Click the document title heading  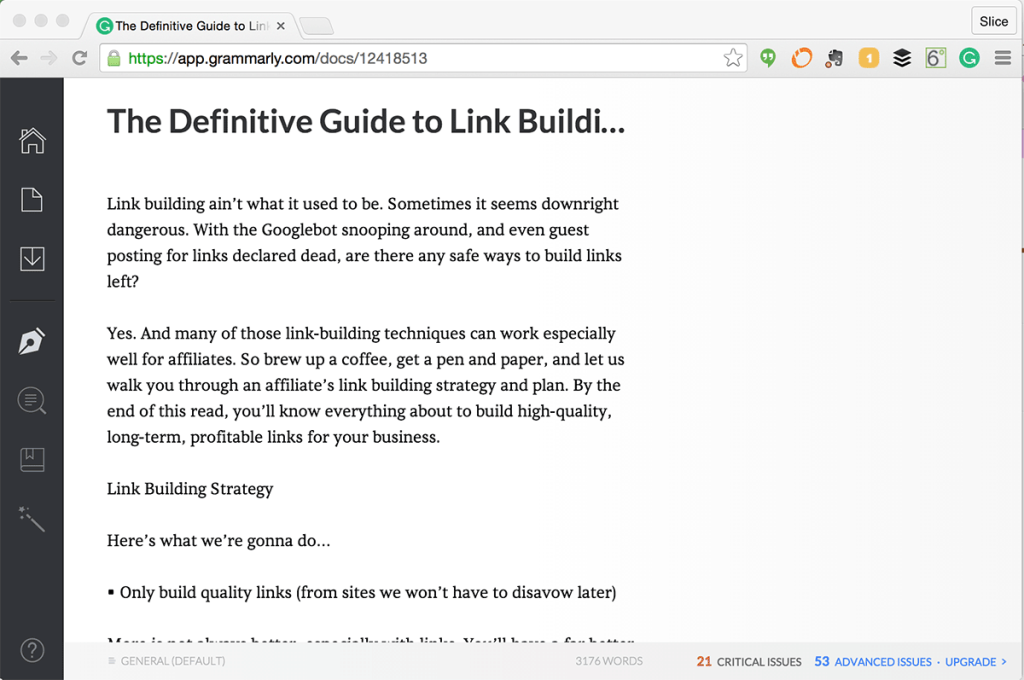366,121
